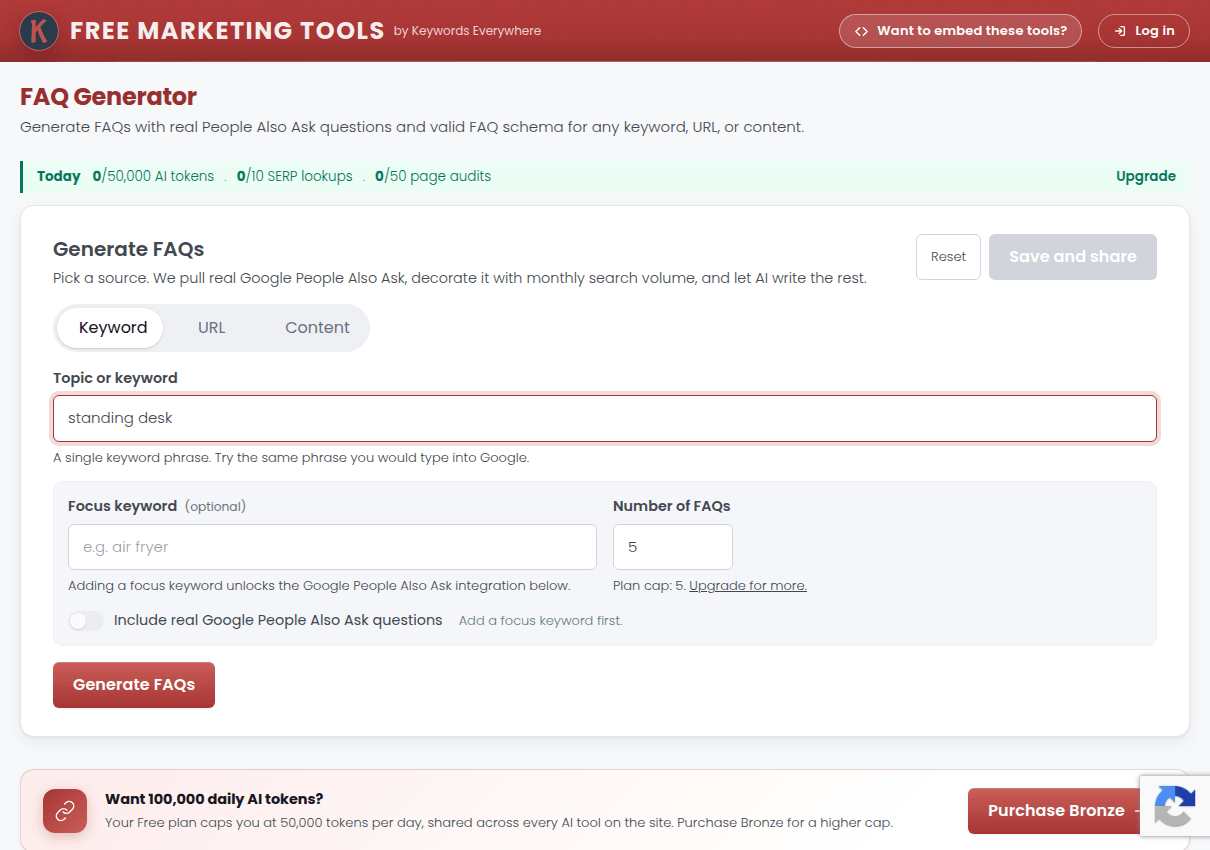1210x850 pixels.
Task: Click the Keywords Everywhere K logo
Action: (39, 31)
